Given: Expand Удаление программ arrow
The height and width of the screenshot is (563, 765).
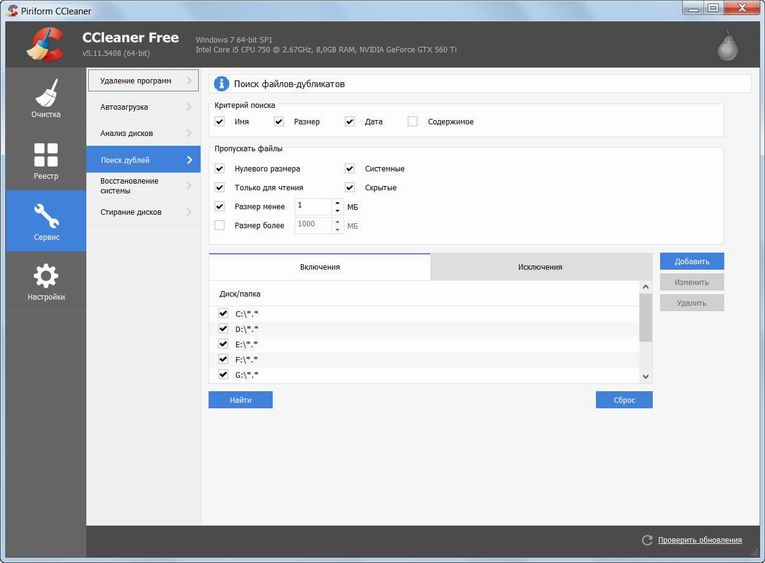Looking at the screenshot, I should point(189,80).
